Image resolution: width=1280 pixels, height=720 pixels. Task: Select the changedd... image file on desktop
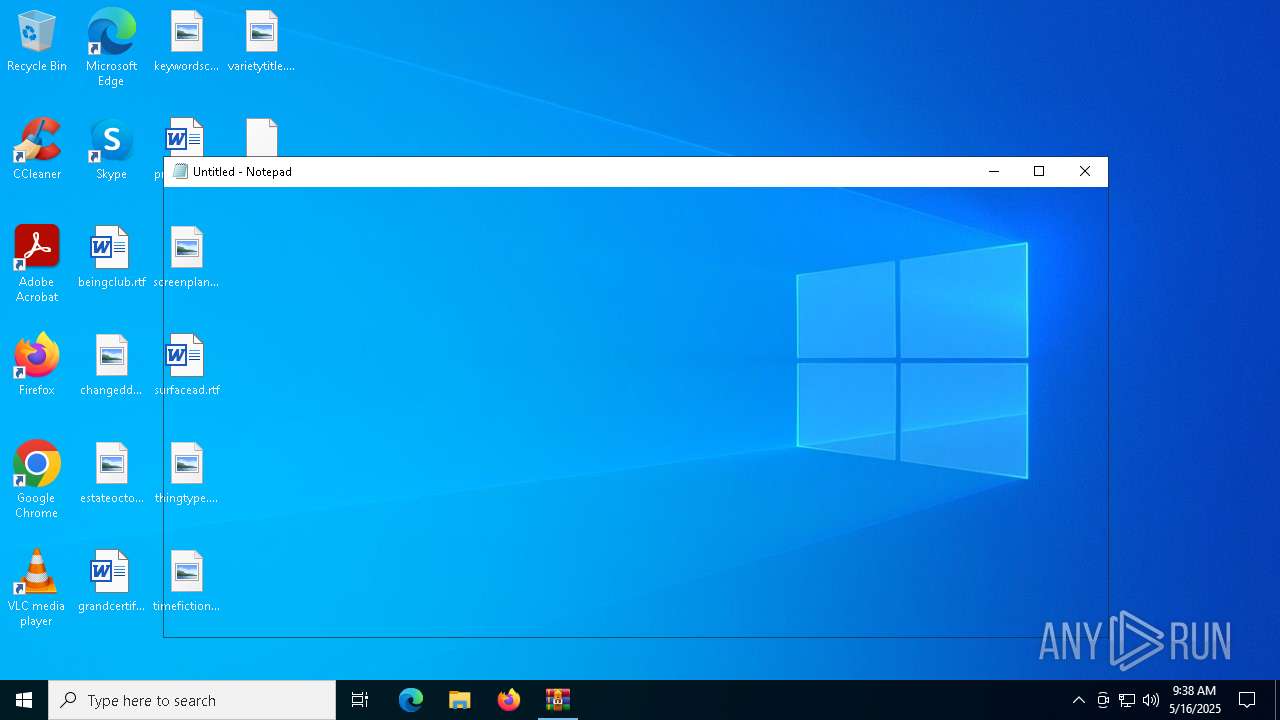tap(111, 366)
